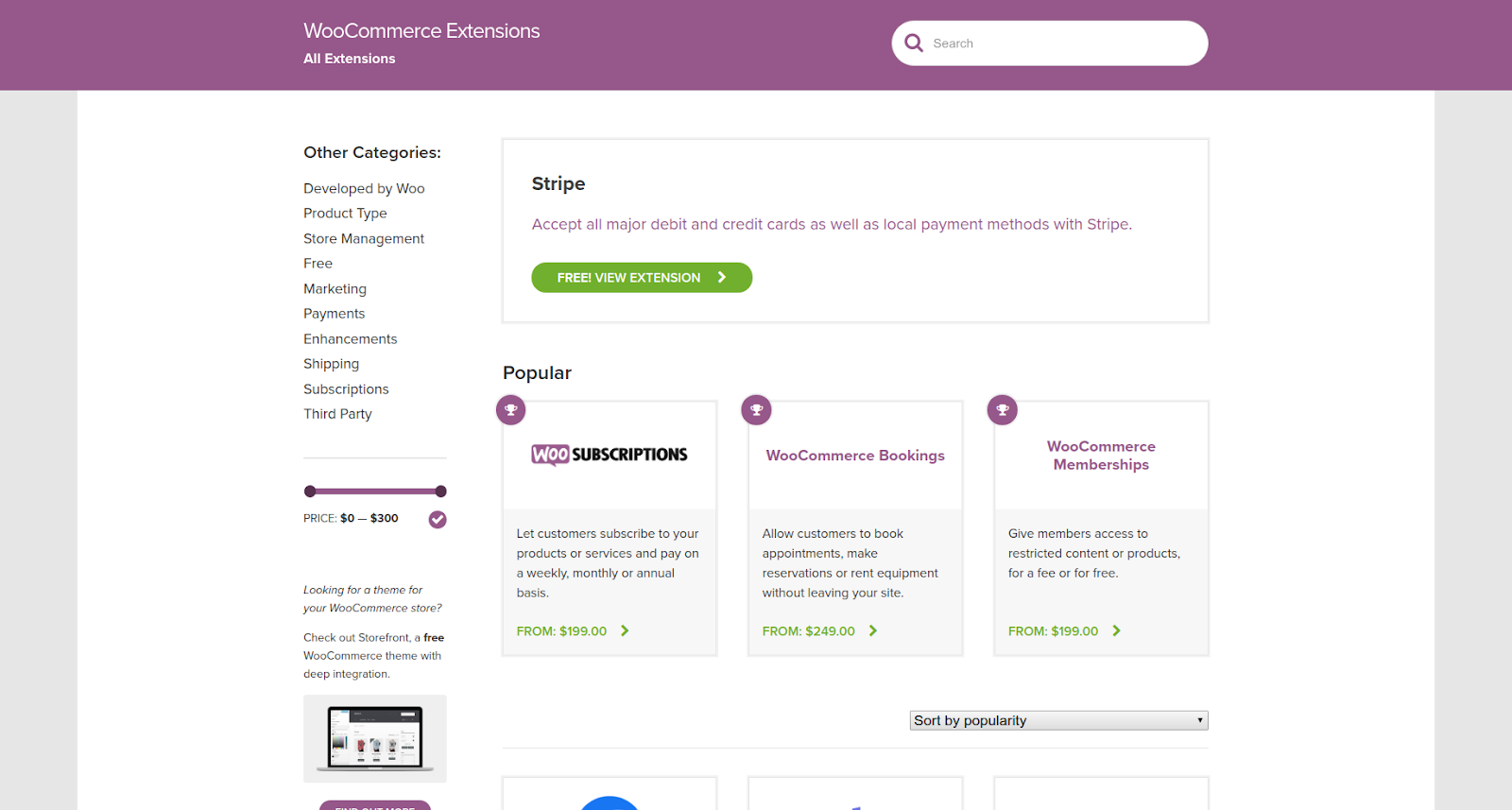The width and height of the screenshot is (1512, 810).
Task: Open the Product Type category
Action: pyautogui.click(x=345, y=214)
